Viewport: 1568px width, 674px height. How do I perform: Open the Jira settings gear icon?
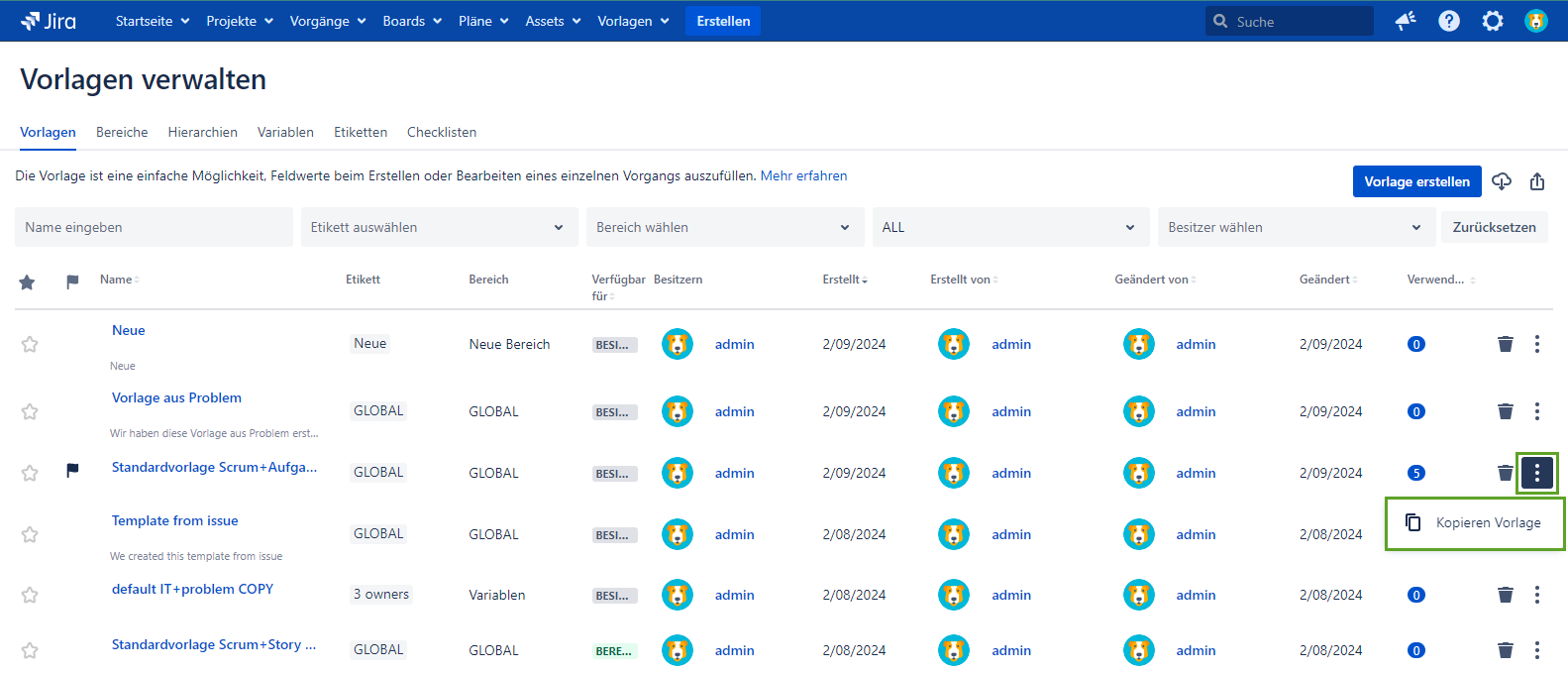point(1493,21)
